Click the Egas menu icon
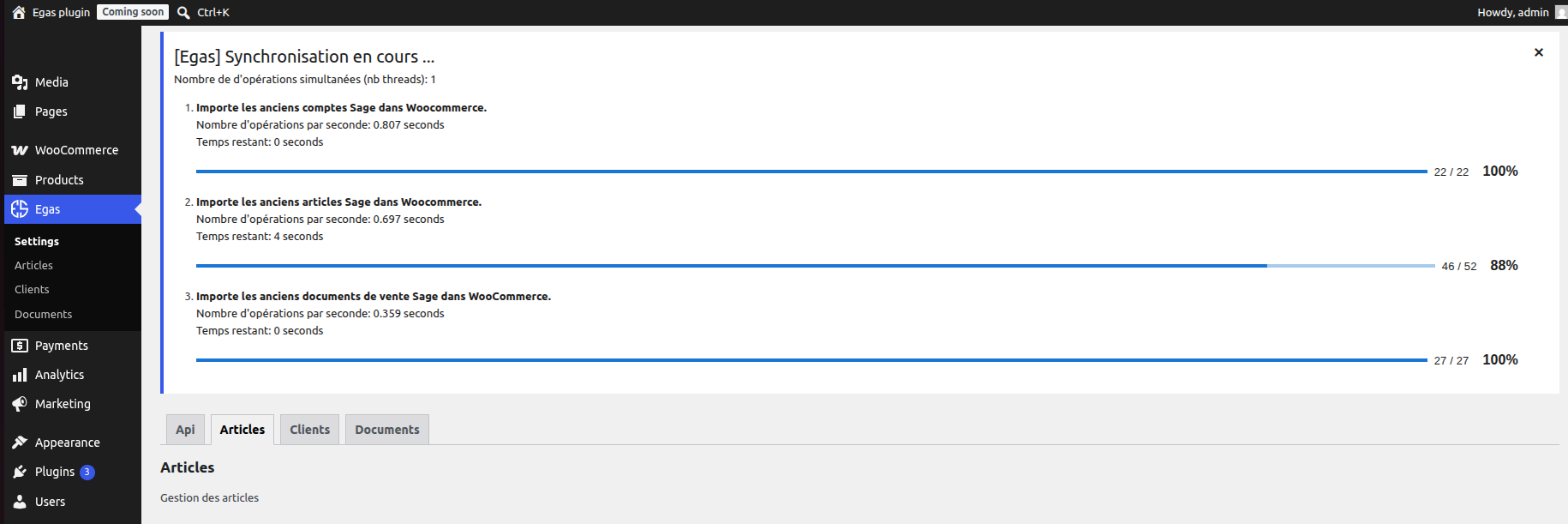The image size is (1568, 524). click(20, 209)
